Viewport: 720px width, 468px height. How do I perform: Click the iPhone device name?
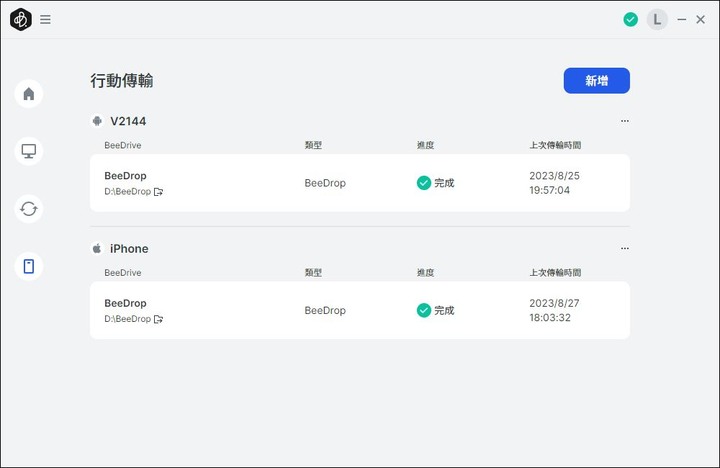[129, 248]
